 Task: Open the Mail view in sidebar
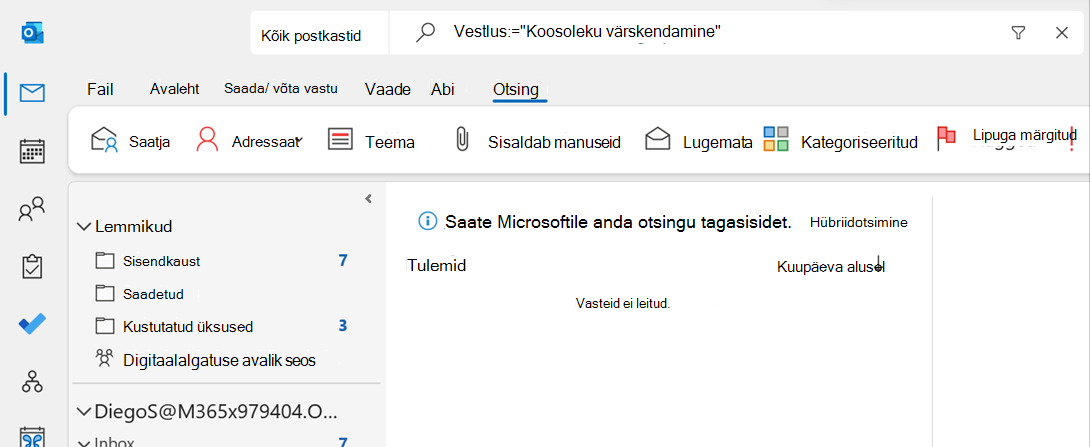point(32,92)
